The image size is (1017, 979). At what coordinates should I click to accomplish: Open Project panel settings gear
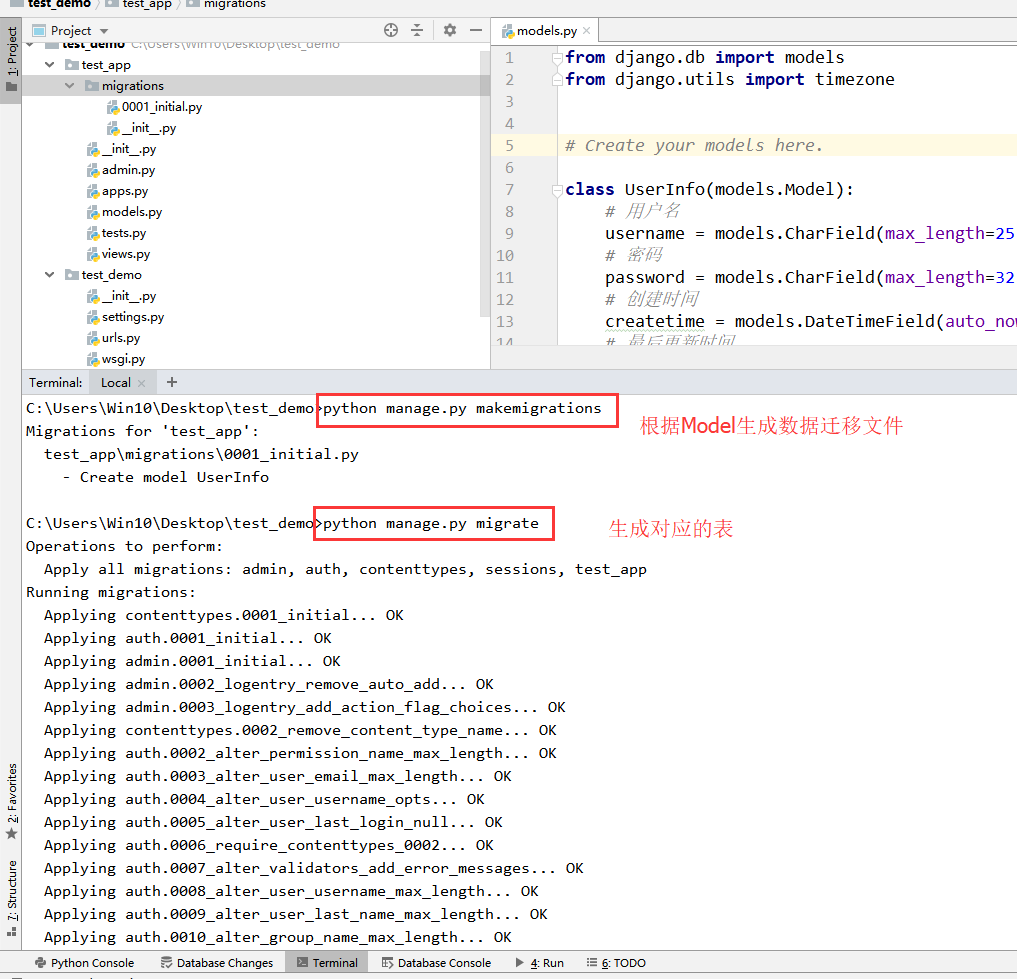point(450,30)
